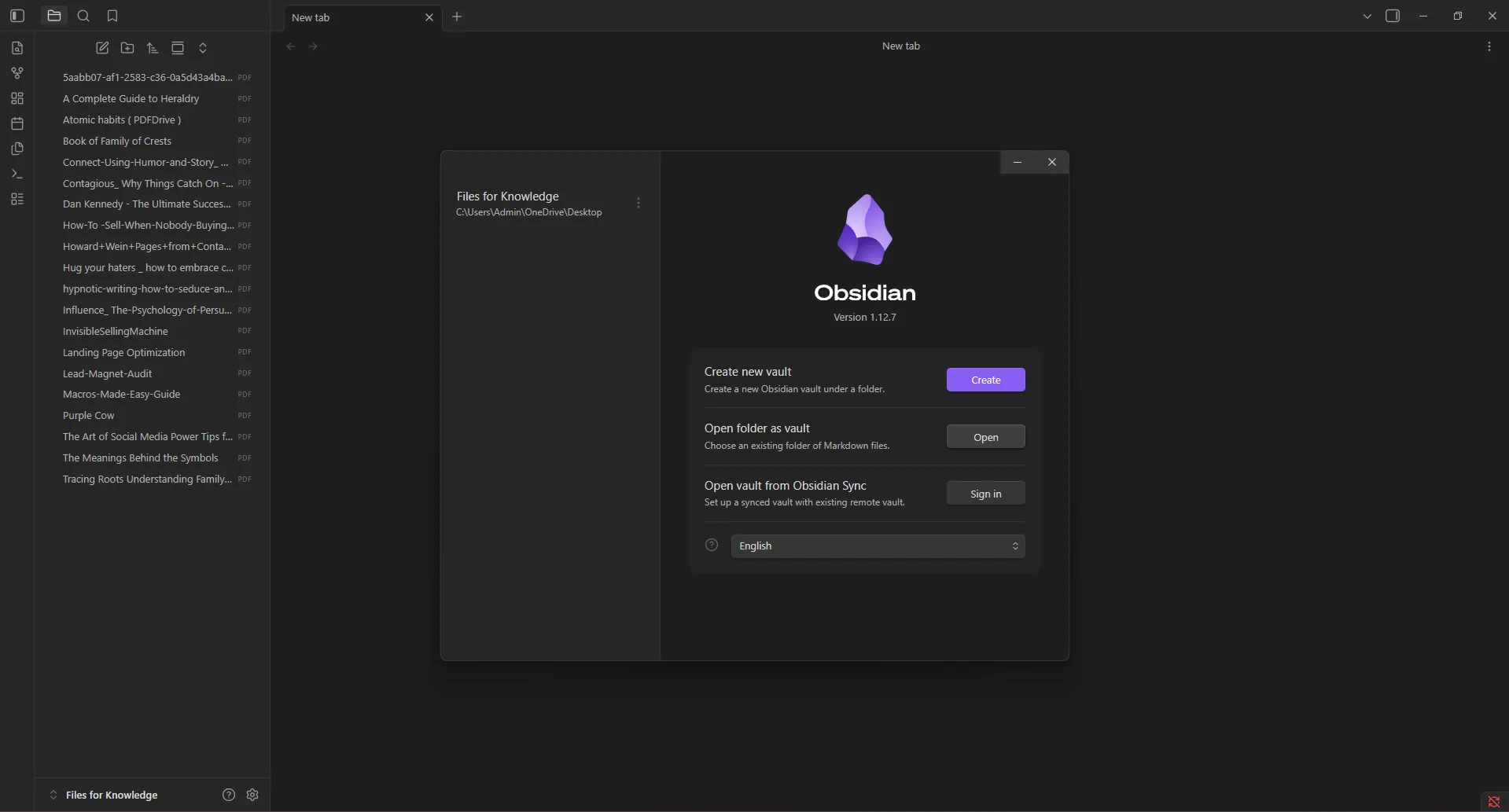The width and height of the screenshot is (1509, 812).
Task: Navigate forward arrow in tab header
Action: click(x=313, y=46)
